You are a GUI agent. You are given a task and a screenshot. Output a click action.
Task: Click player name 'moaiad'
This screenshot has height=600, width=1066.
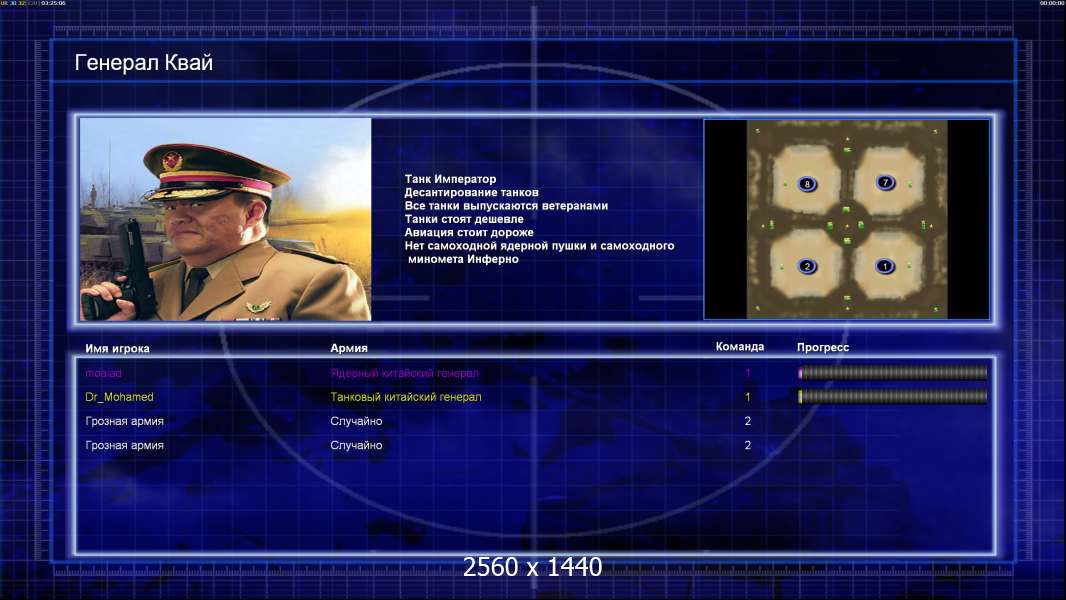click(103, 373)
